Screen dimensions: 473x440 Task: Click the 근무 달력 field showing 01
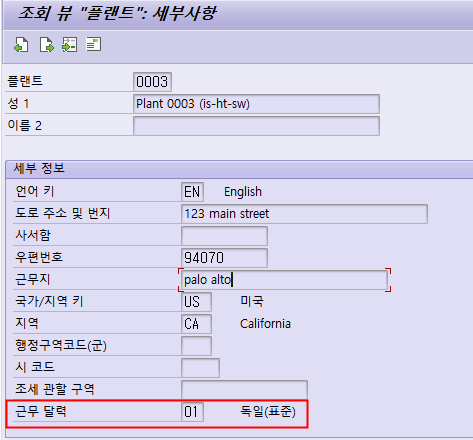[x=192, y=412]
